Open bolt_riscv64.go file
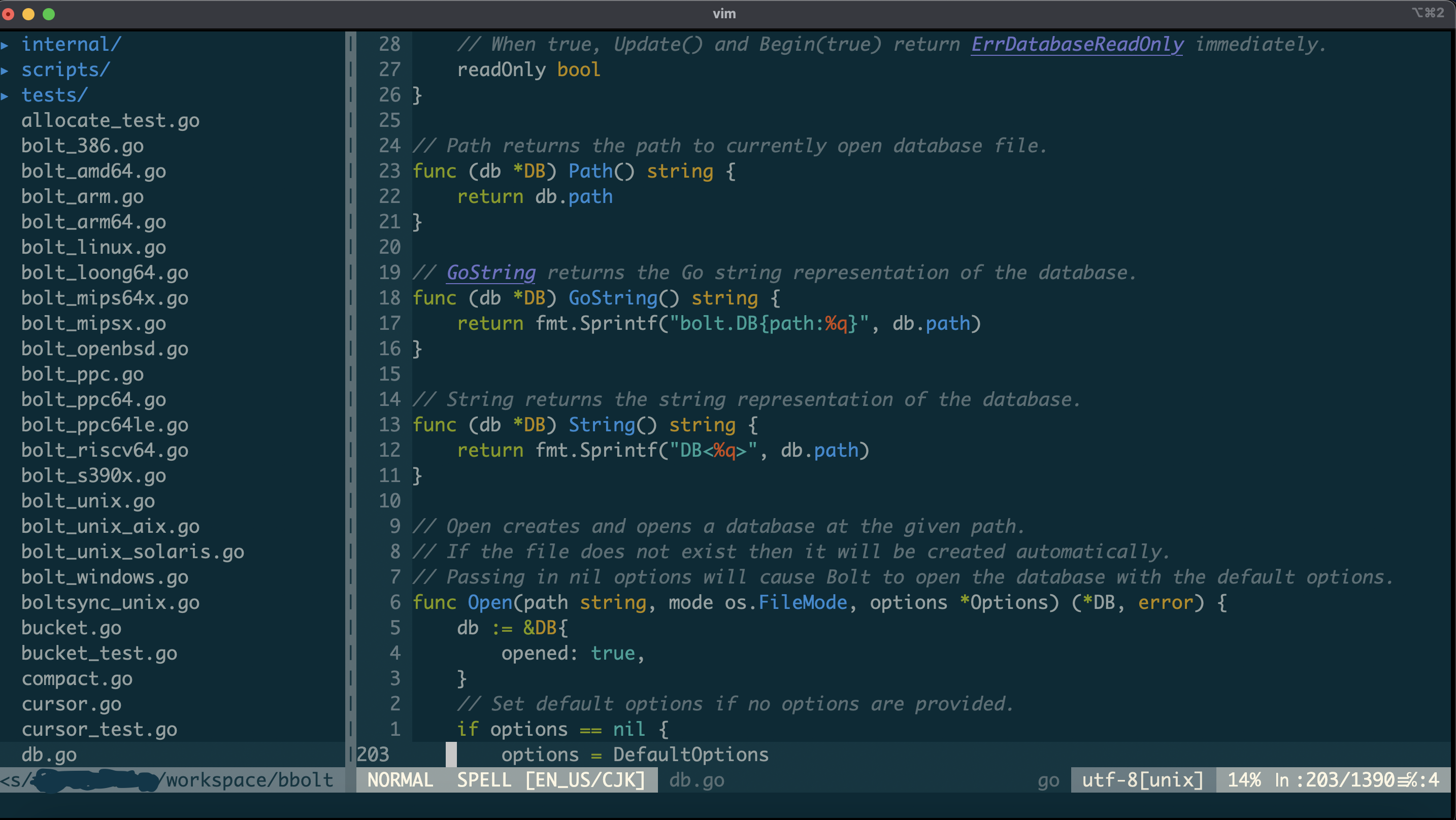 tap(105, 451)
